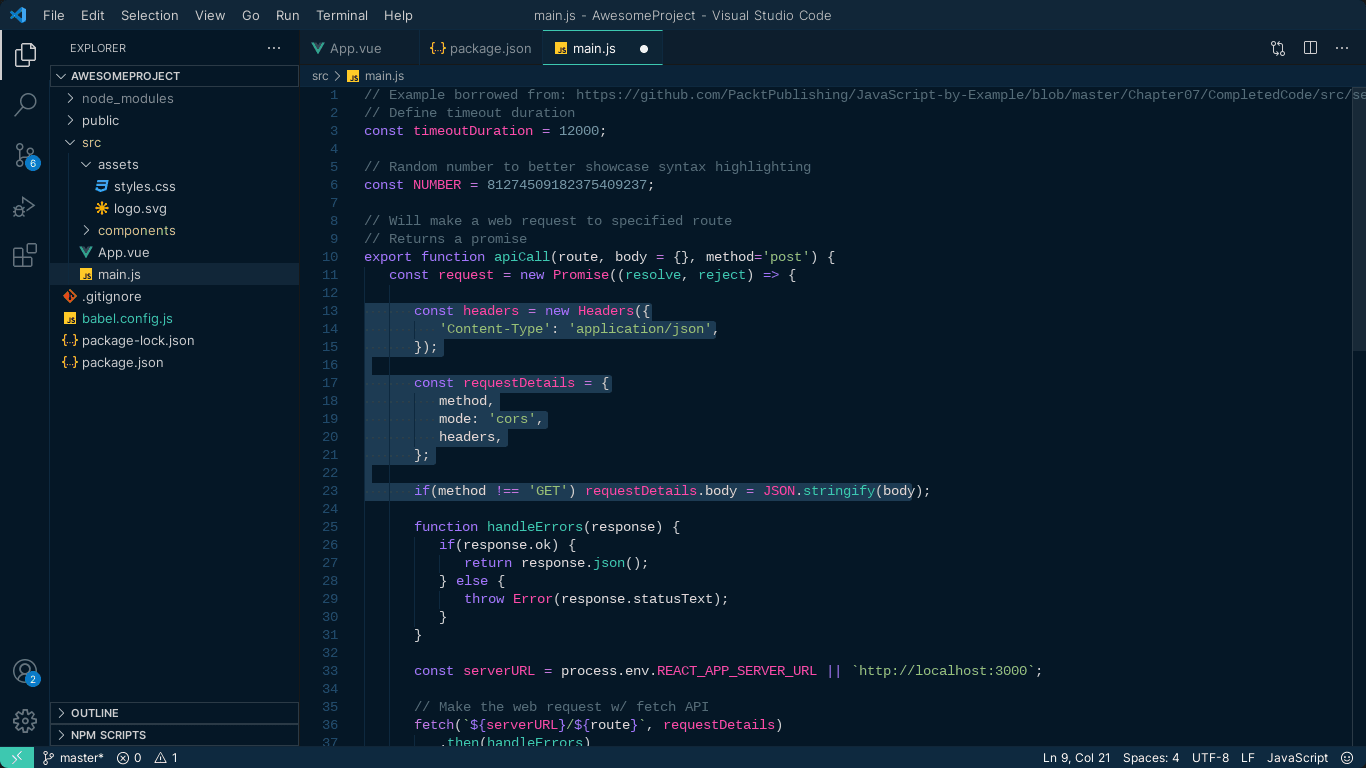
Task: Click the Open Changes compare icon
Action: pos(1278,48)
